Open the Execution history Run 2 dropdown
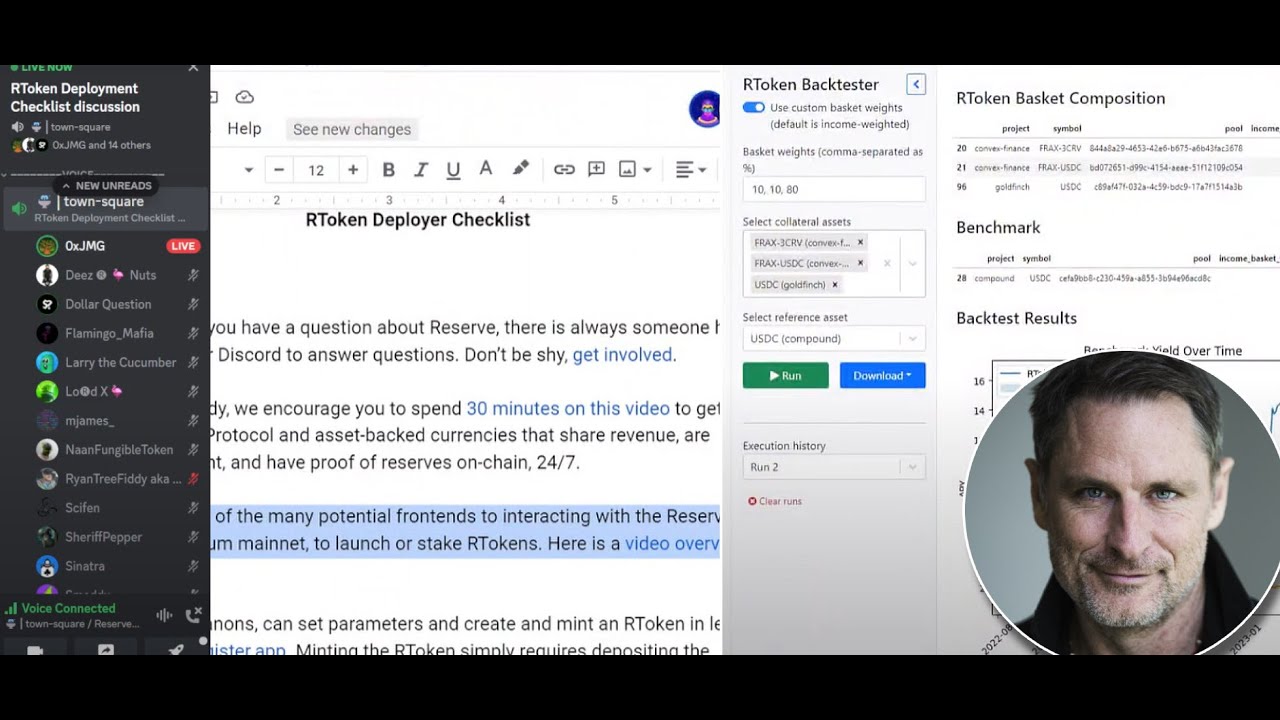Image resolution: width=1280 pixels, height=720 pixels. 834,467
